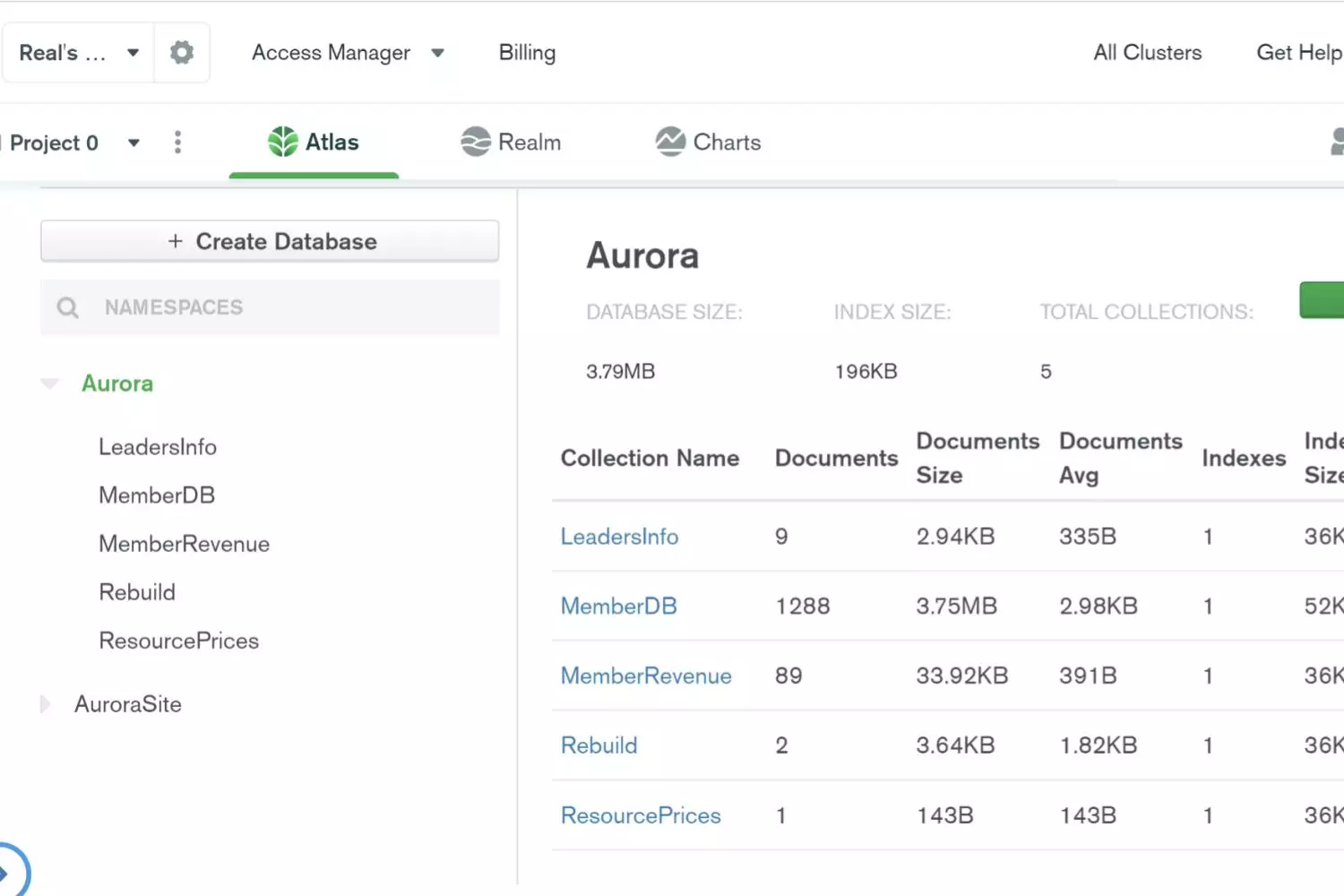Screen dimensions: 1344x896
Task: Open the Rebuild collection link
Action: [x=599, y=745]
